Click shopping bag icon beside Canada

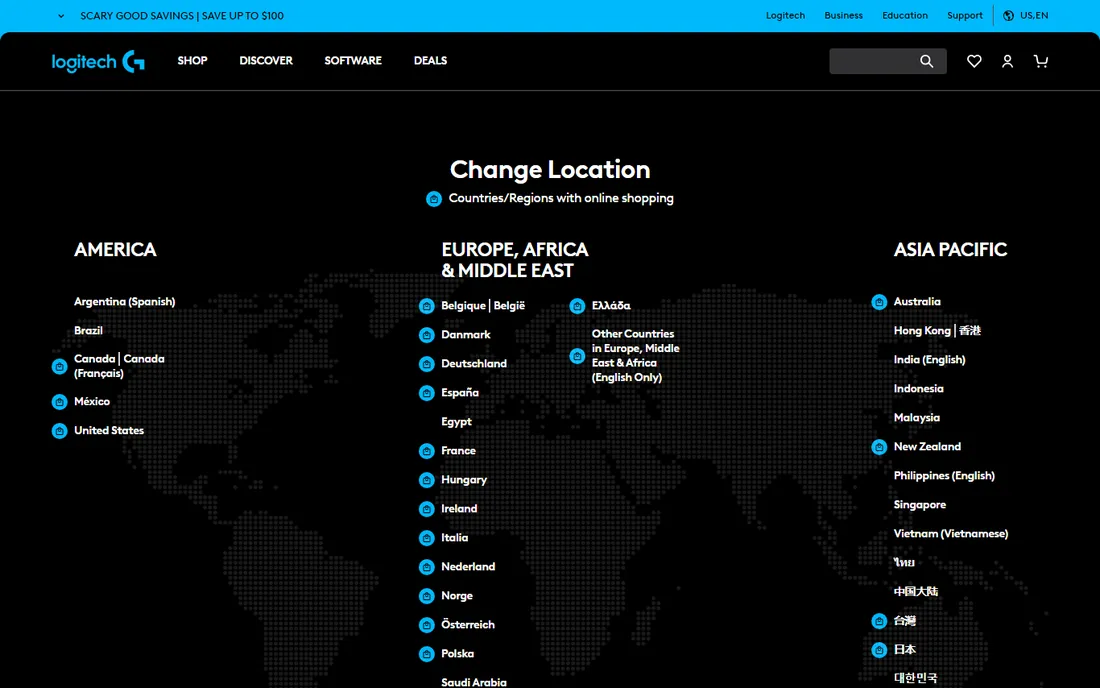click(x=60, y=366)
